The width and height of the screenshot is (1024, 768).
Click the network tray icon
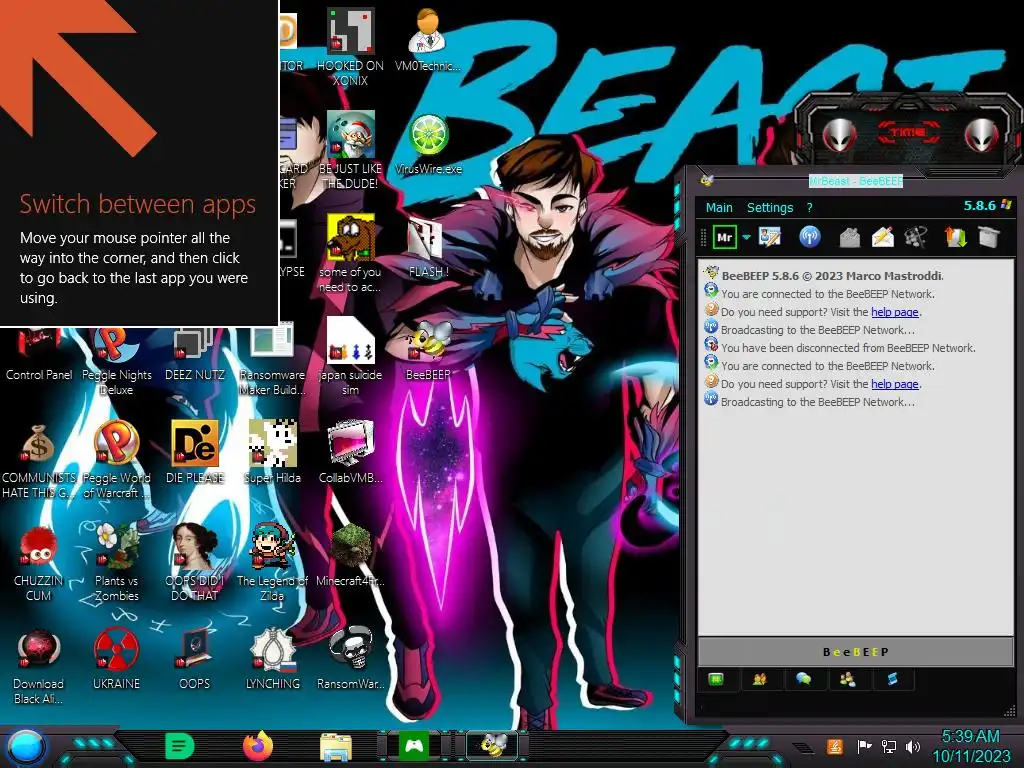click(889, 746)
